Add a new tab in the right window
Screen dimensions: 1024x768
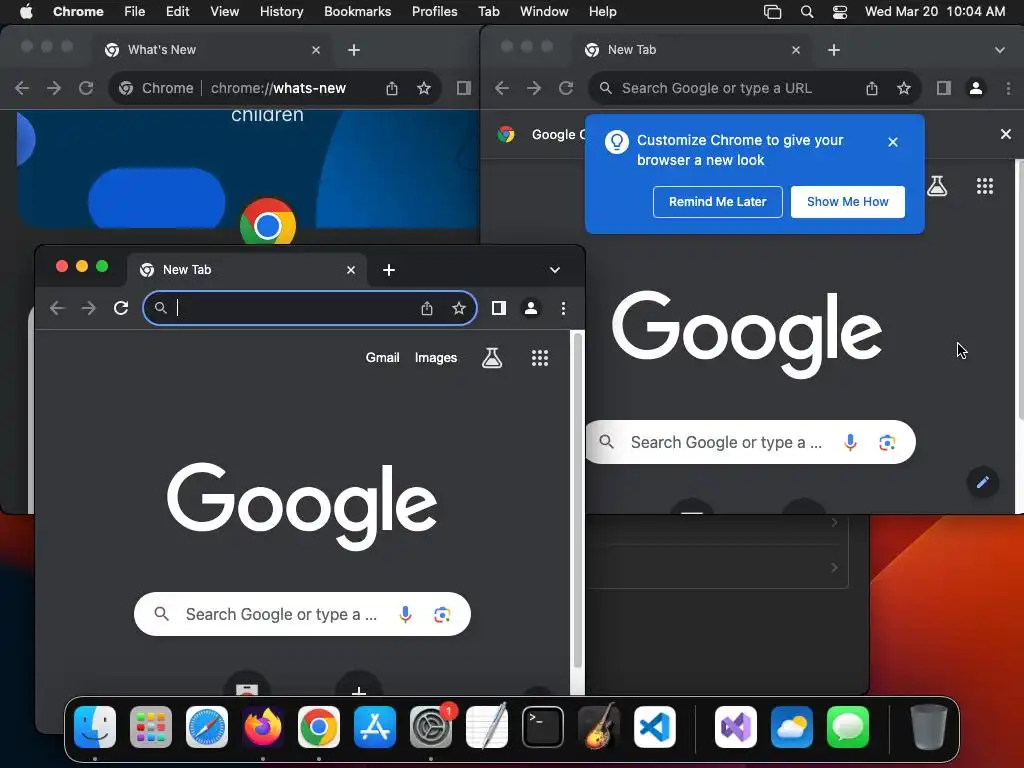coord(834,50)
